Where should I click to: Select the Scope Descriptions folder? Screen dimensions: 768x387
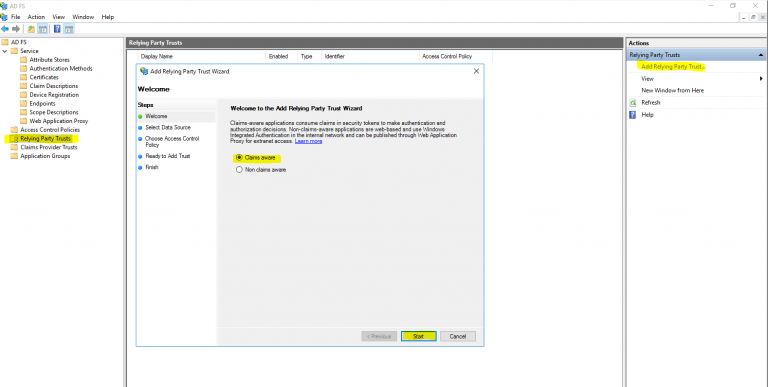pyautogui.click(x=54, y=113)
